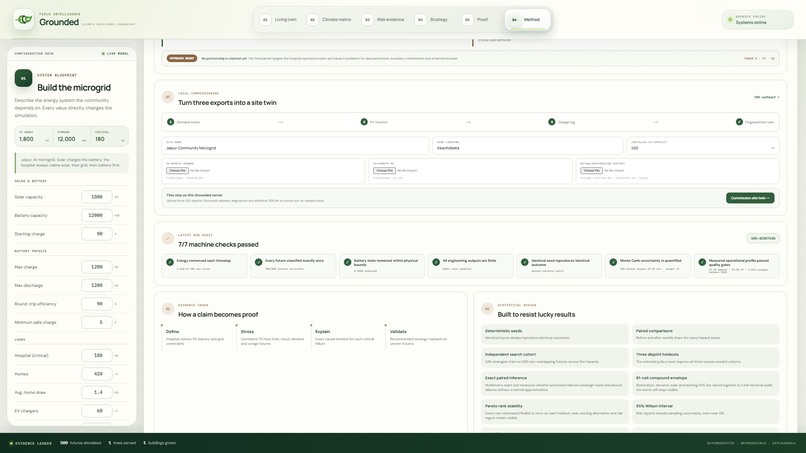
Task: Open the Living twin tab
Action: pos(279,20)
